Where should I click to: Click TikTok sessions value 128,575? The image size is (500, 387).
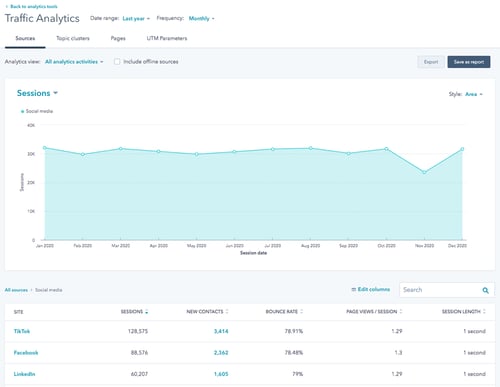(x=138, y=331)
